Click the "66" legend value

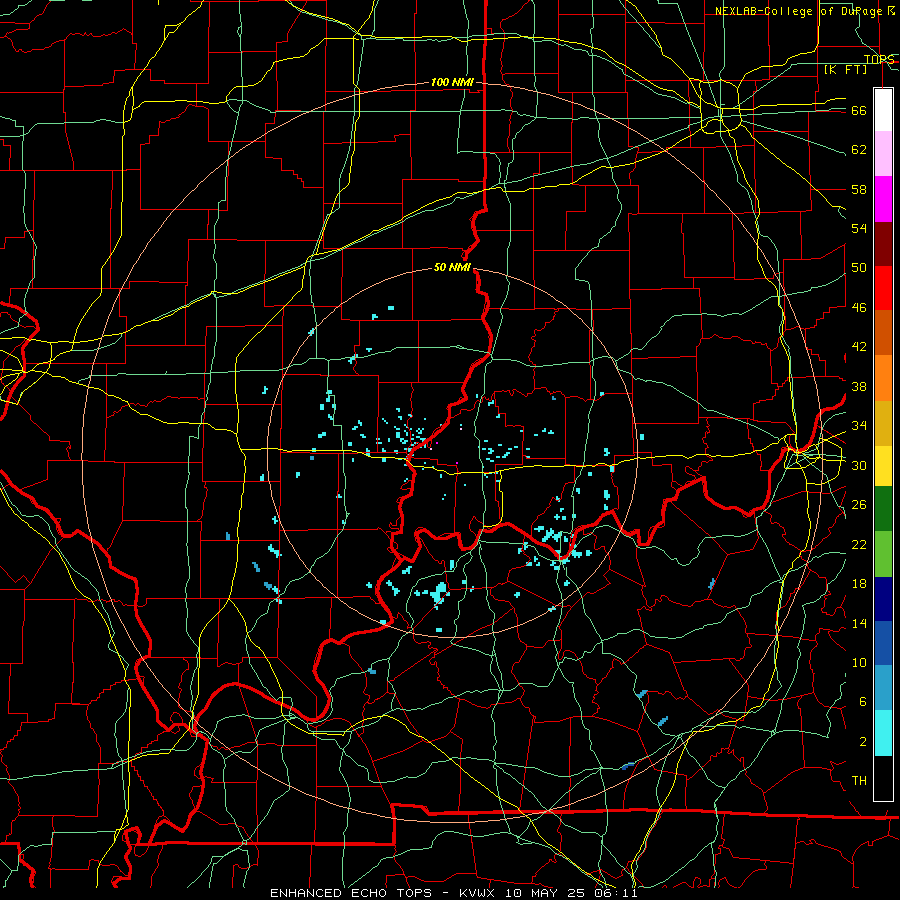tap(859, 111)
